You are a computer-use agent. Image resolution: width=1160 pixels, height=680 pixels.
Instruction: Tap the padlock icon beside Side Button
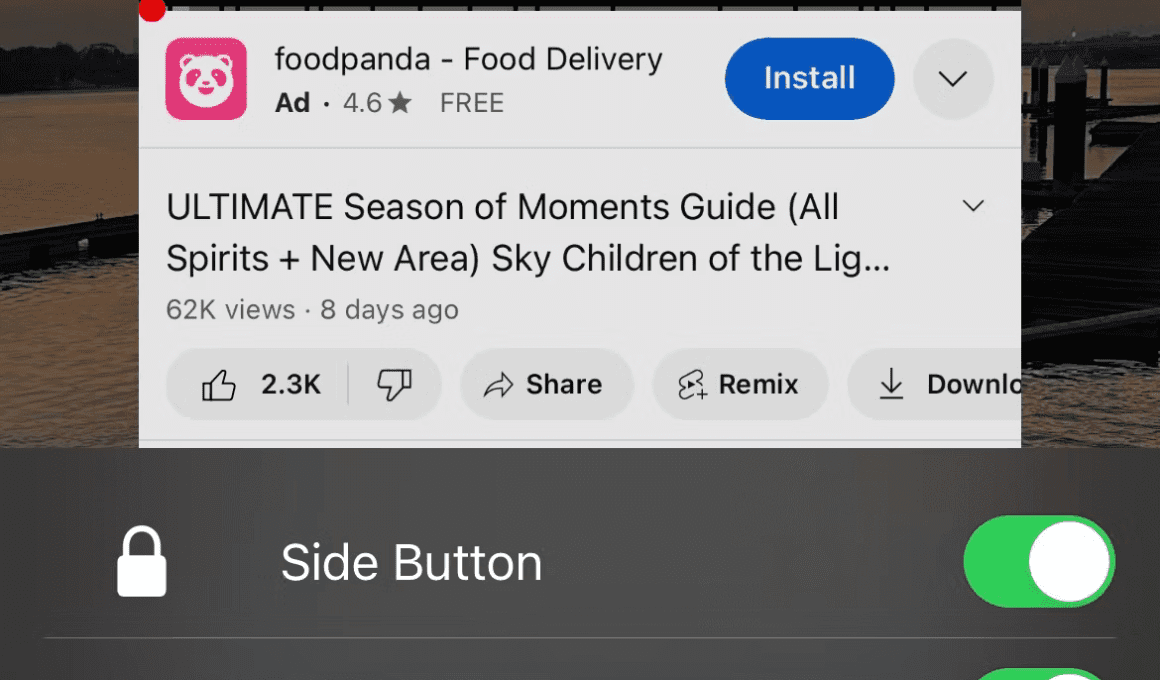pyautogui.click(x=141, y=562)
